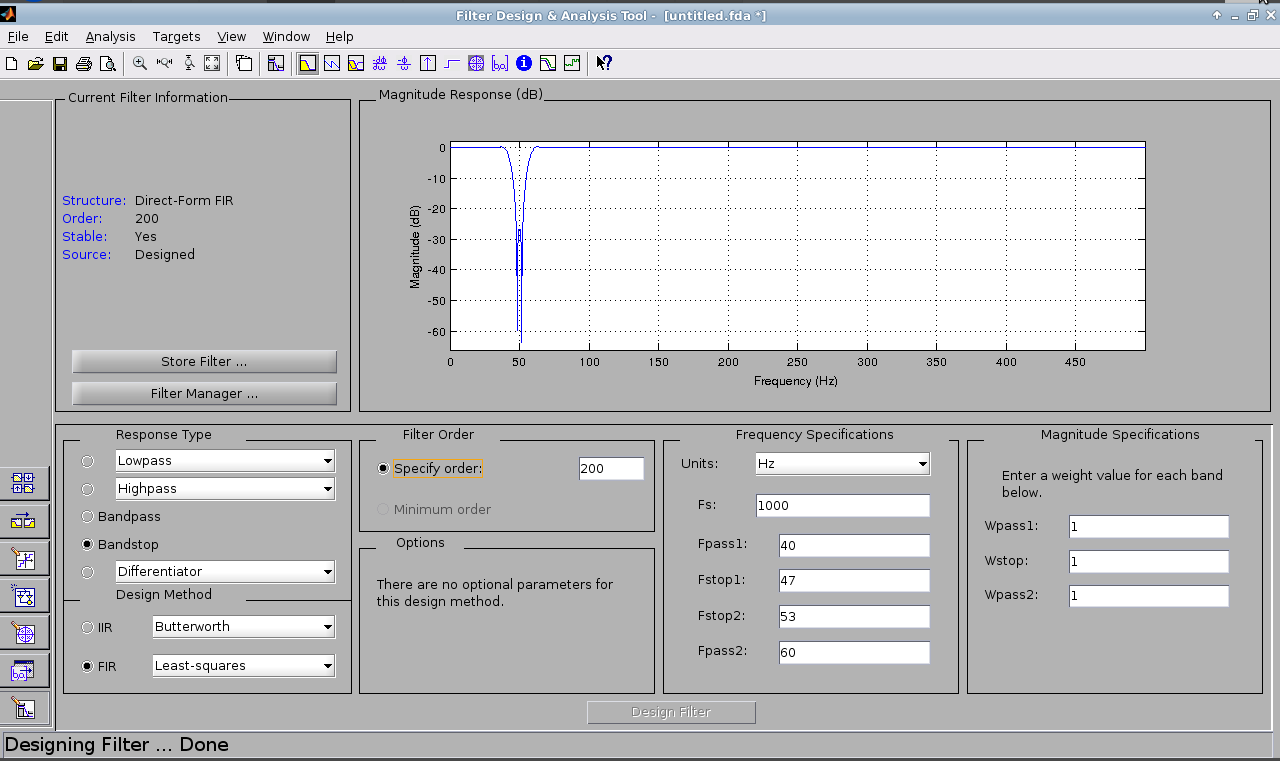Viewport: 1280px width, 761px height.
Task: Open the Edit menu
Action: tap(56, 36)
